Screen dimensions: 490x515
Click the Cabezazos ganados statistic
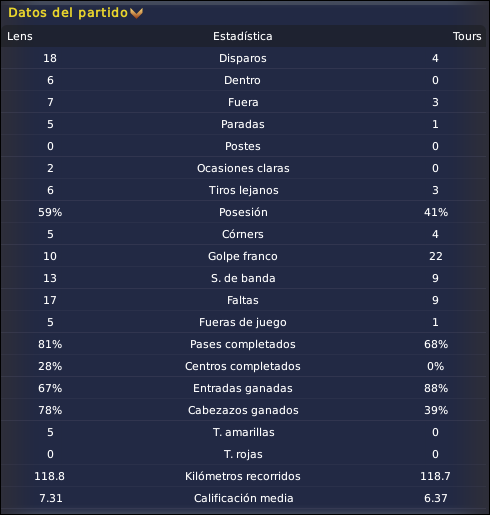(x=243, y=410)
